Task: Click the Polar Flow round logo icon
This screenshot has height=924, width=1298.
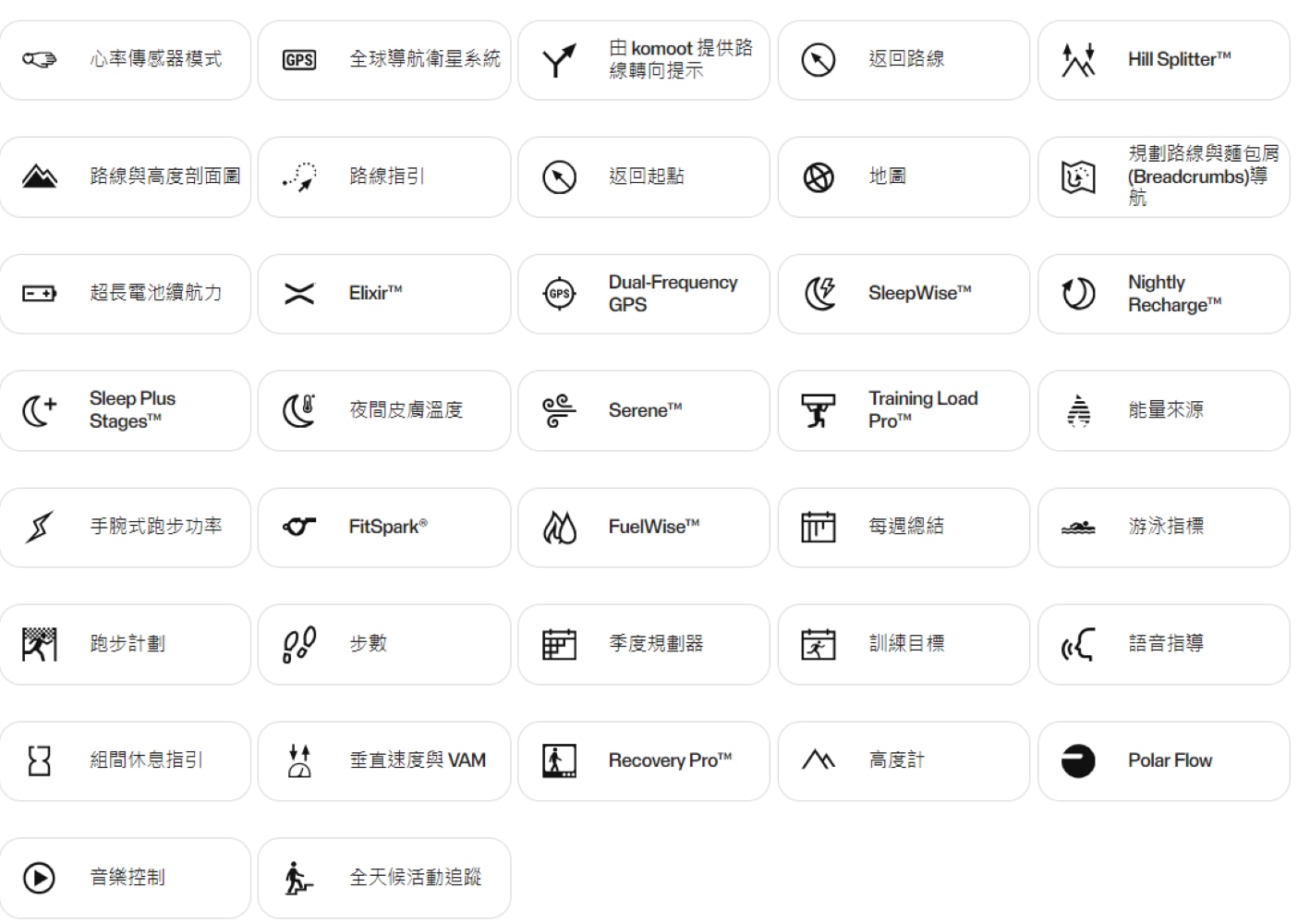Action: 1078,761
